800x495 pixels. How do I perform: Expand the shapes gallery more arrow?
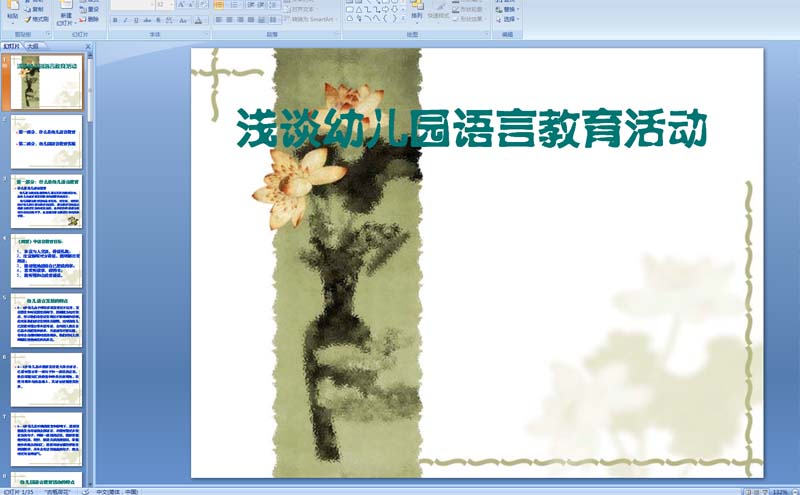pos(403,18)
